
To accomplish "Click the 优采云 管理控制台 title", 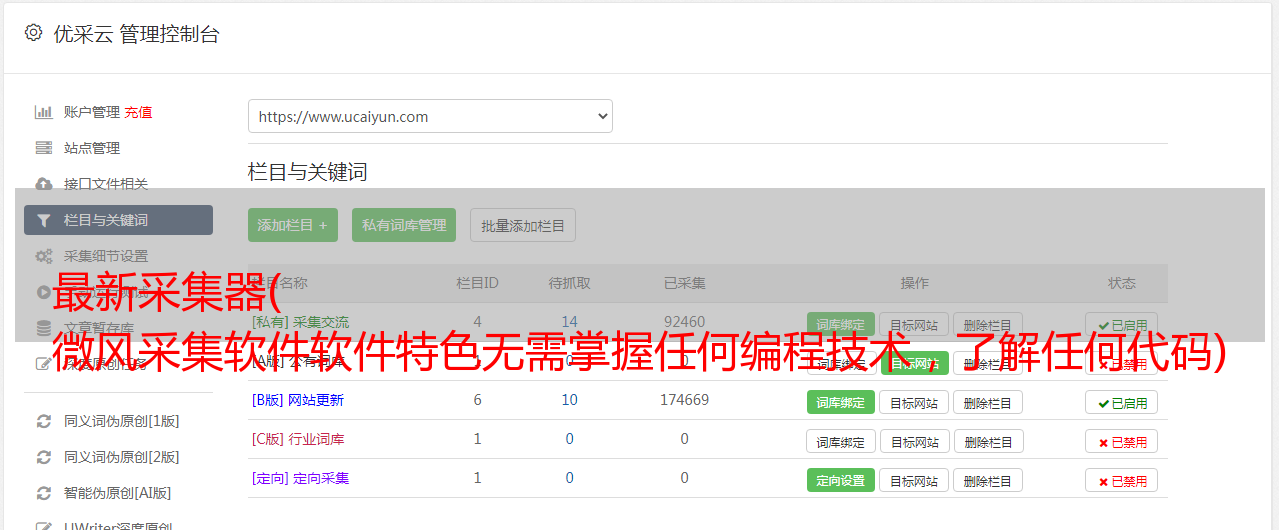I will coord(136,34).
